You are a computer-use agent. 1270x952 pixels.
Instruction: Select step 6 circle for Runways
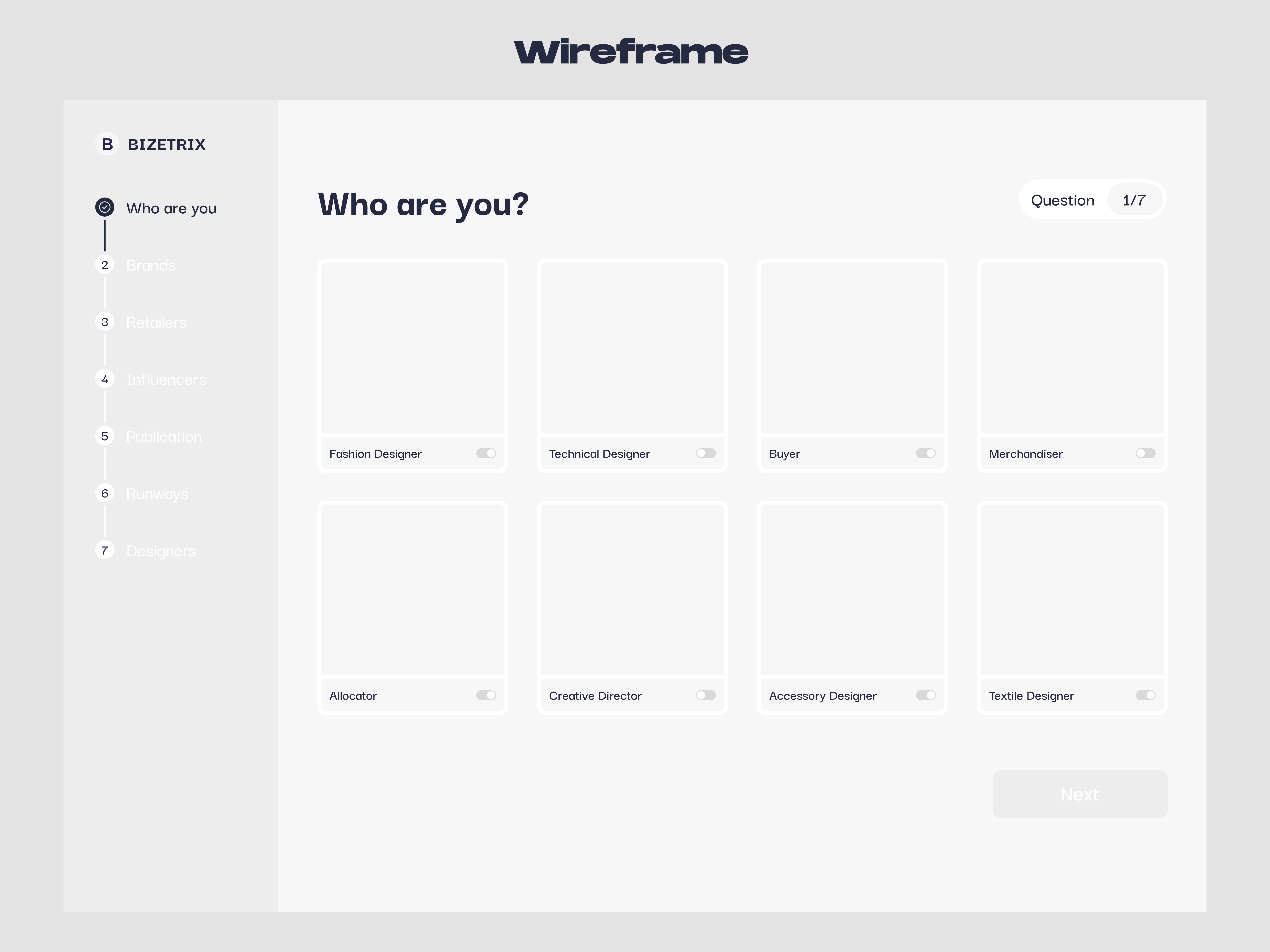coord(105,493)
